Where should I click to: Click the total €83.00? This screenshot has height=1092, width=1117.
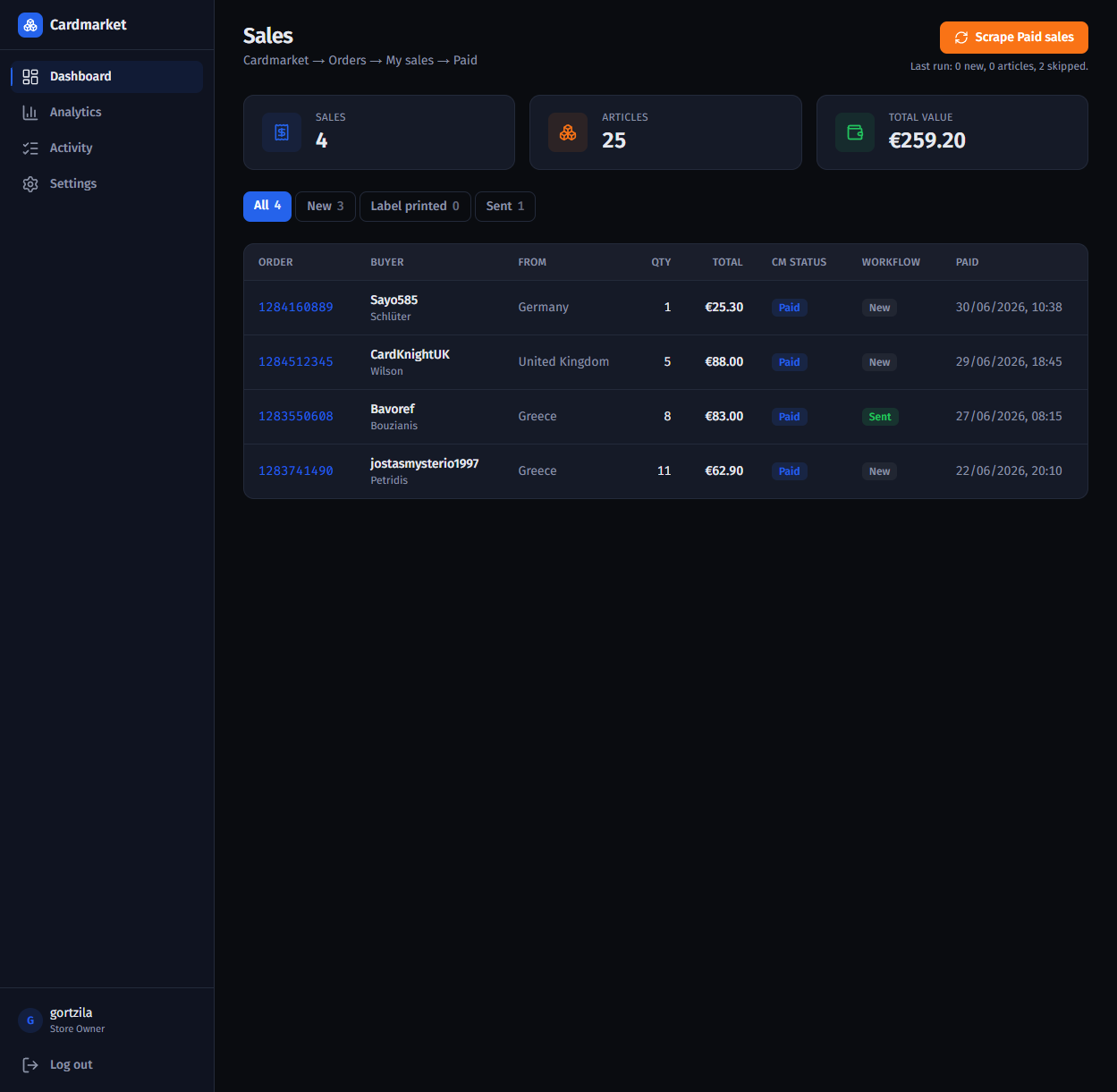coord(724,417)
